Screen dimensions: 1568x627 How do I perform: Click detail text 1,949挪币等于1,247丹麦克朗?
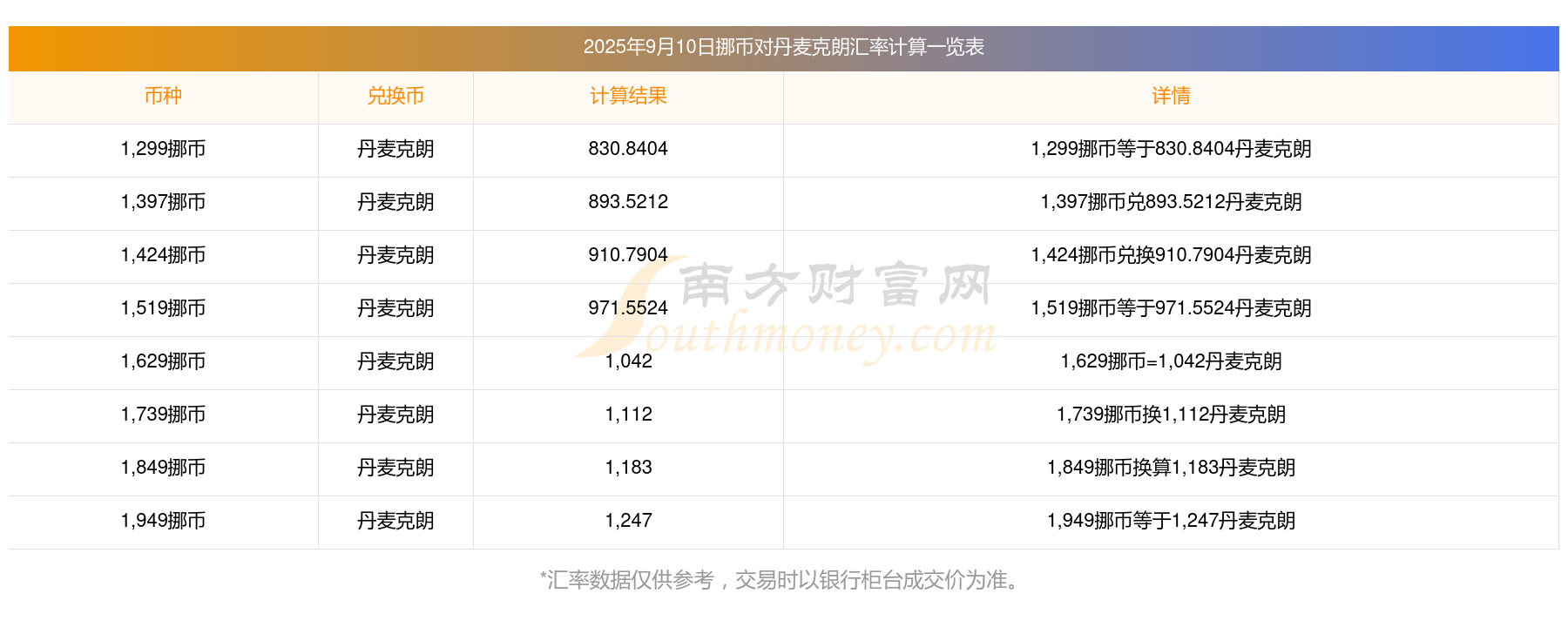click(1171, 521)
